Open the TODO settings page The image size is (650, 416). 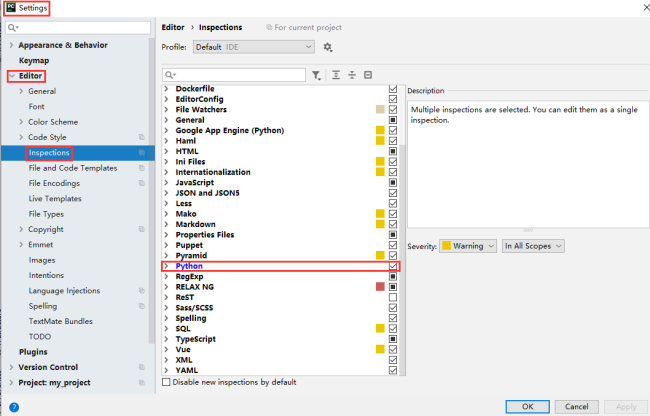40,336
